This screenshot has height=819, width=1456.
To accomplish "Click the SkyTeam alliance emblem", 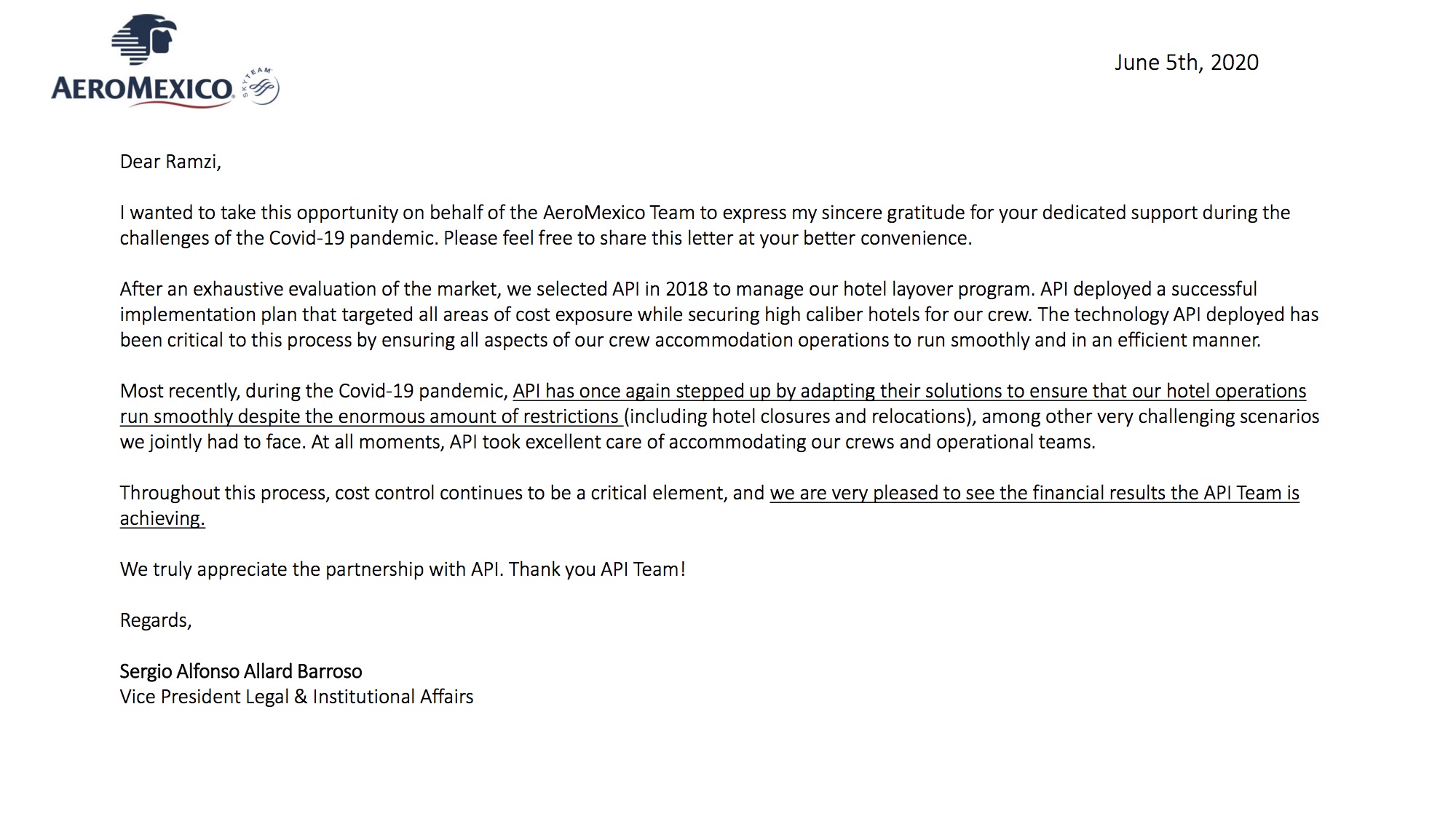I will pos(260,87).
